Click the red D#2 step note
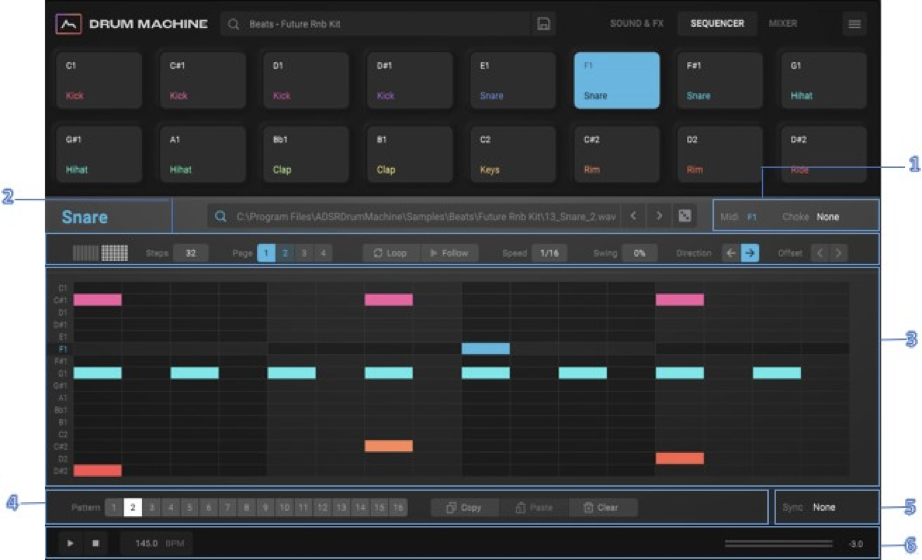922x560 pixels. [x=98, y=471]
